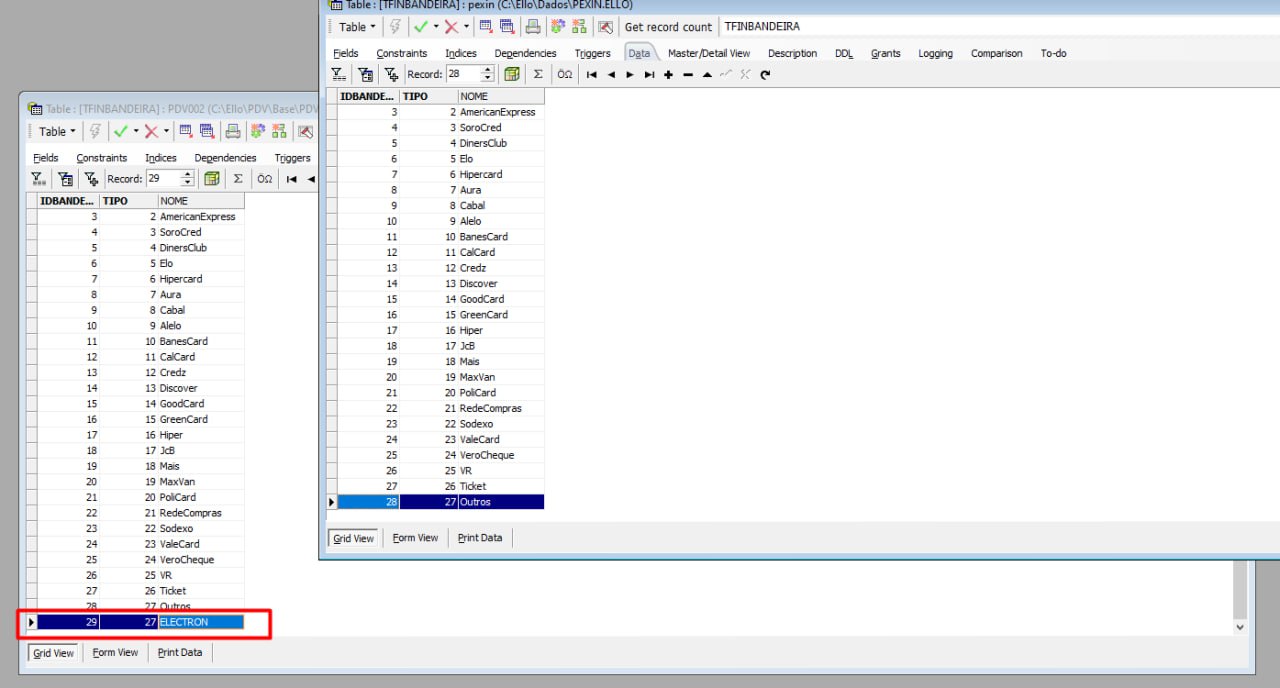Toggle the sigma summary icon in PDV002 window

tap(238, 179)
